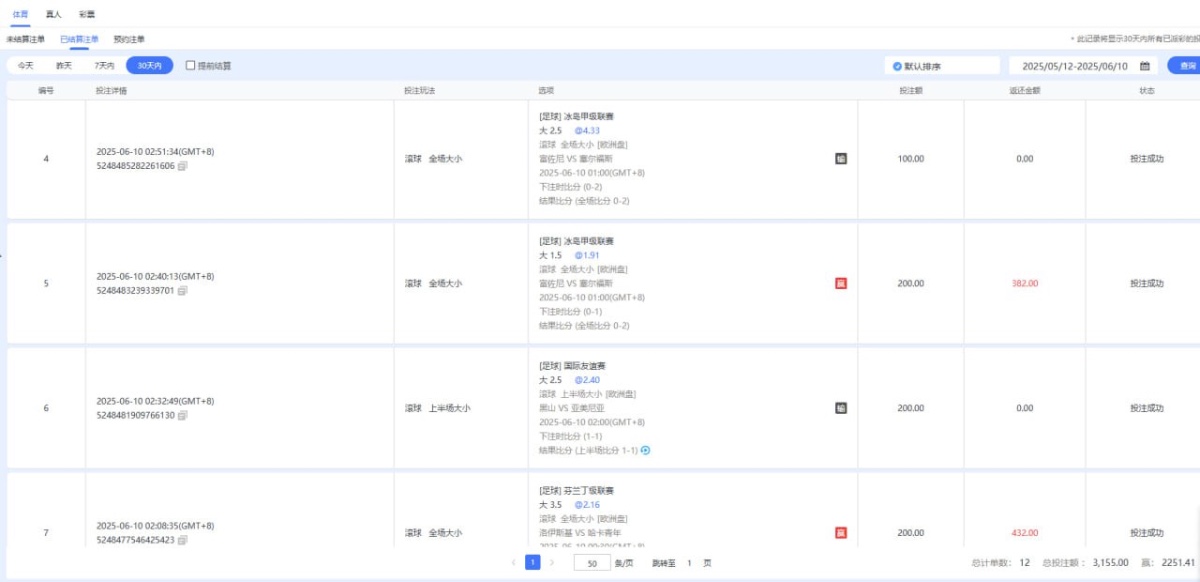Click the red 赢 badge for bet 5
Image resolution: width=1200 pixels, height=582 pixels.
pos(841,283)
